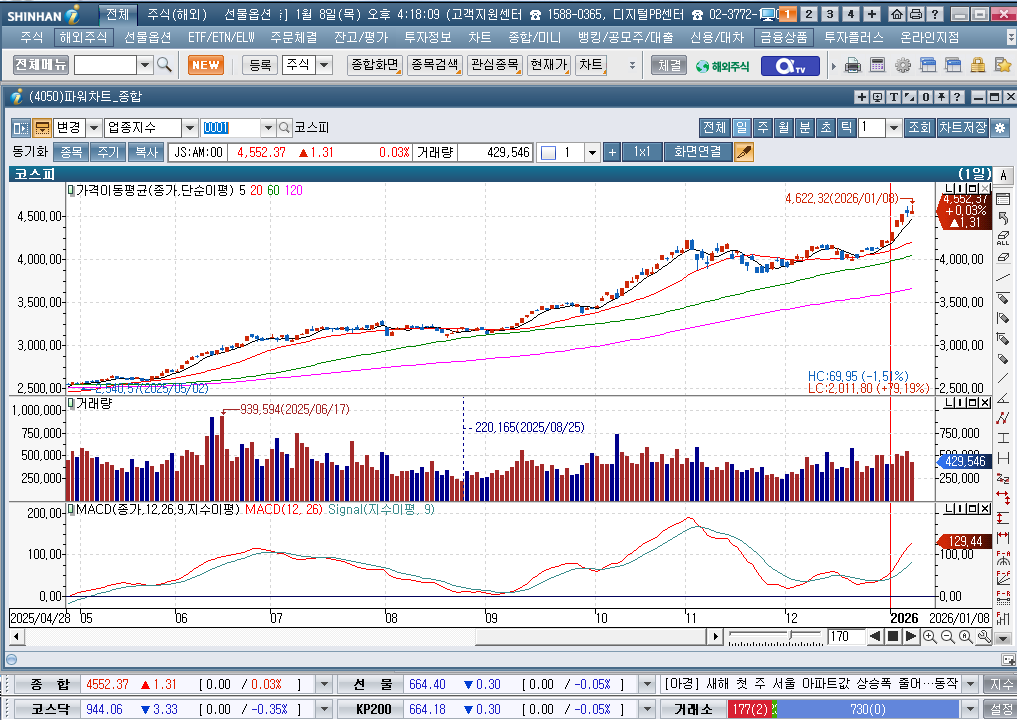Open the gear settings icon in the top toolbar
The width and height of the screenshot is (1017, 720).
(902, 65)
